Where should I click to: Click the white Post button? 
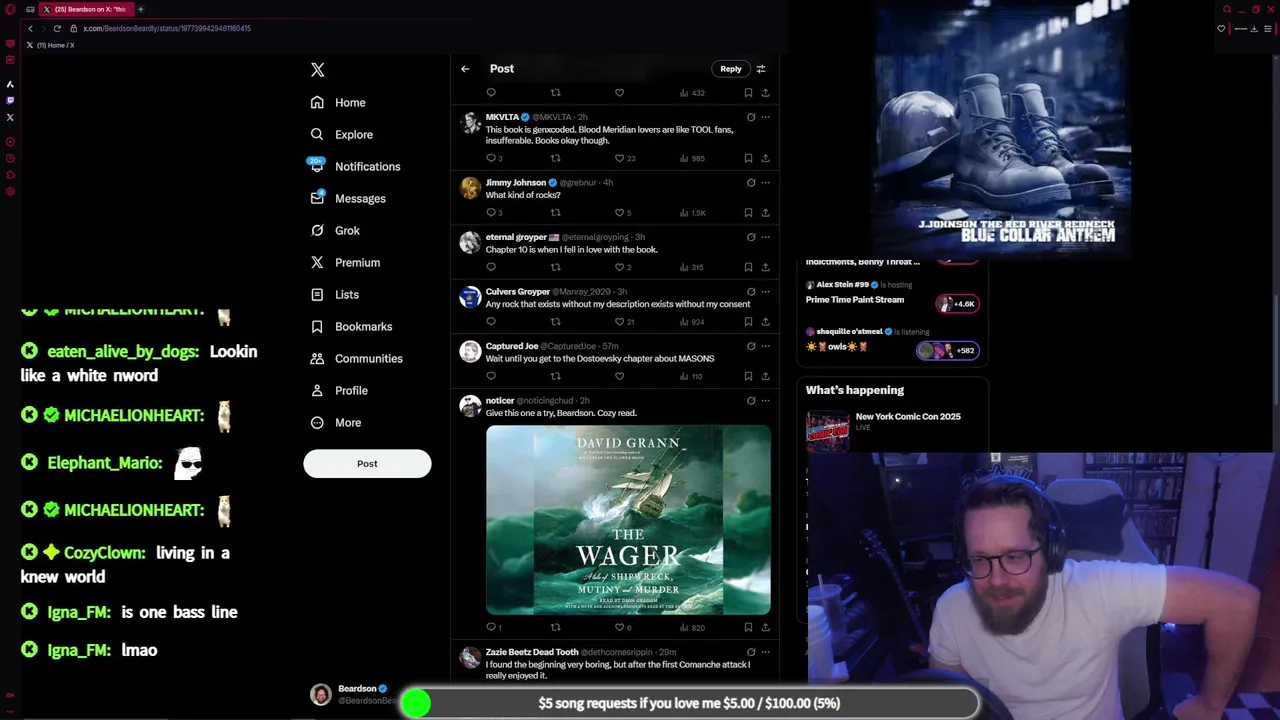pyautogui.click(x=367, y=463)
